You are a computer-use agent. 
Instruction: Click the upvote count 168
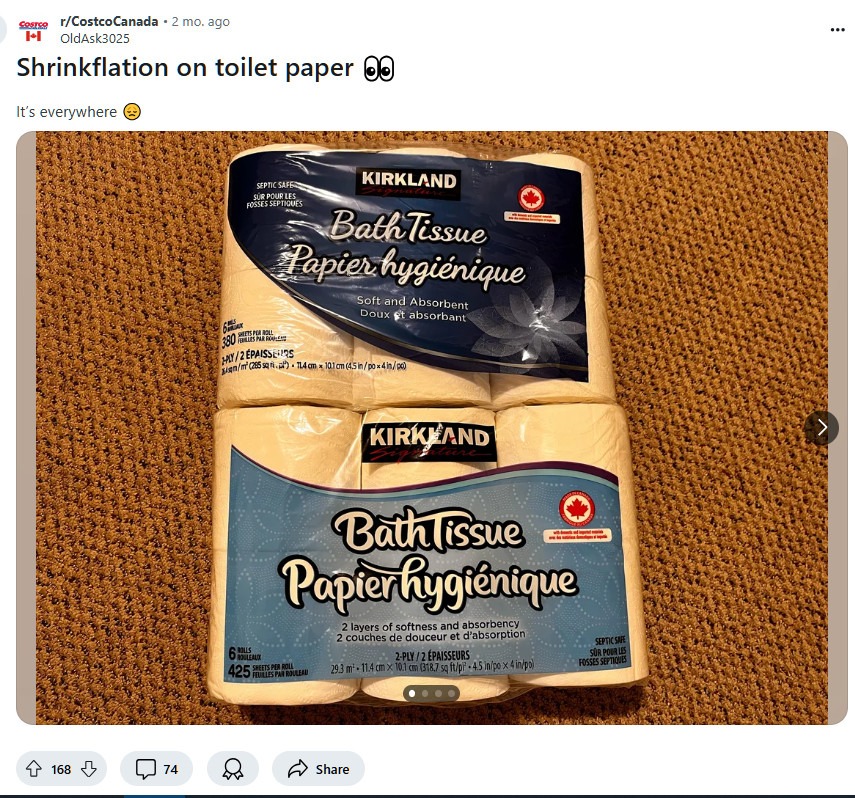point(61,770)
